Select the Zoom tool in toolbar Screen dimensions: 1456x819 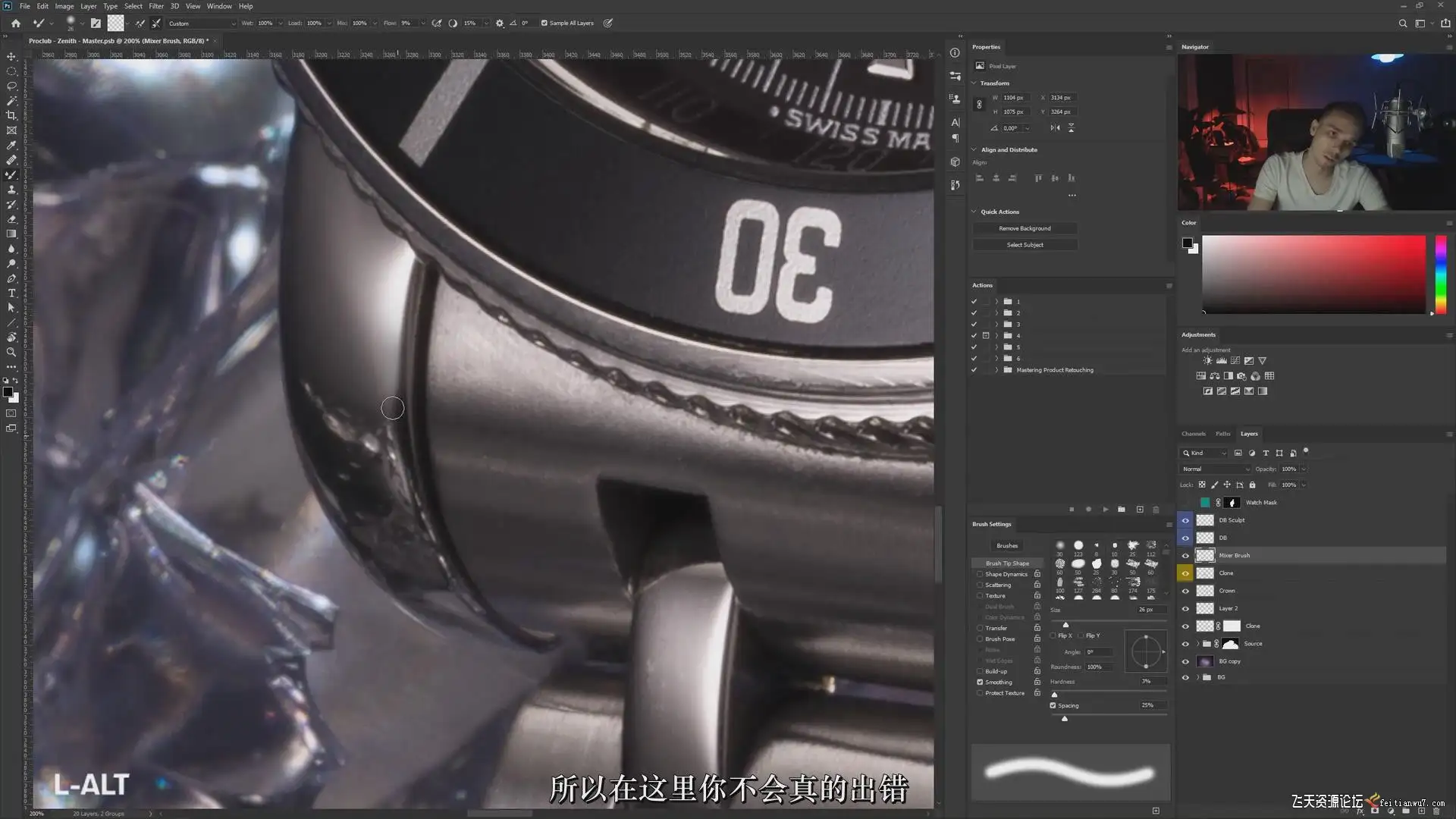(x=11, y=352)
